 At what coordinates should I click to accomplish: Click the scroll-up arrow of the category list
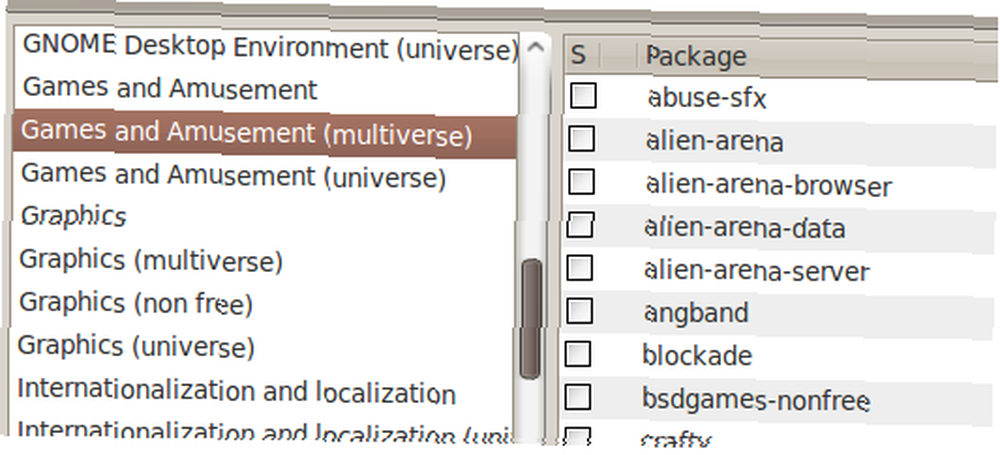536,48
